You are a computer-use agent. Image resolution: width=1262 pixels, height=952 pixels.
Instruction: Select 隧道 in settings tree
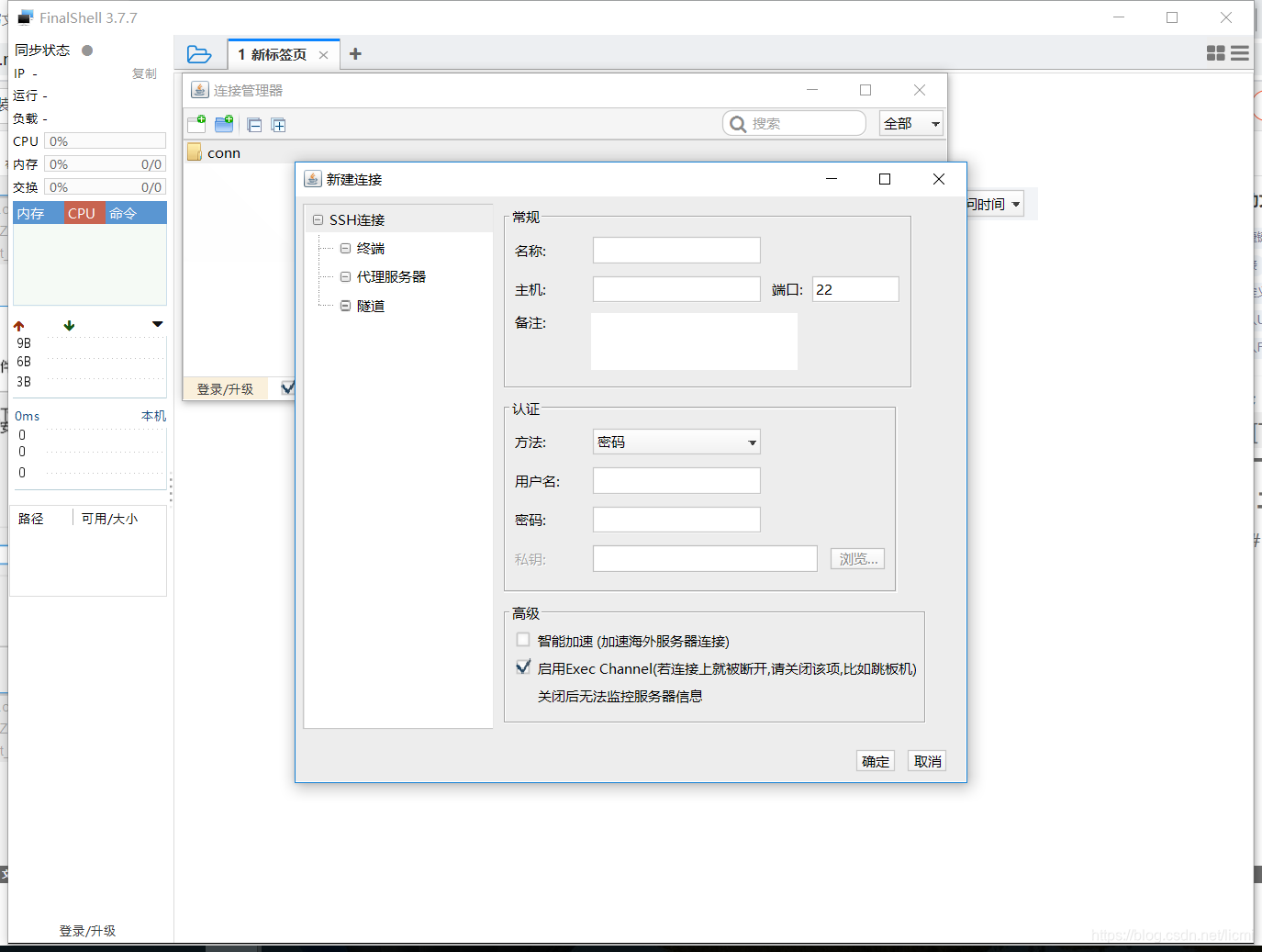pyautogui.click(x=371, y=306)
